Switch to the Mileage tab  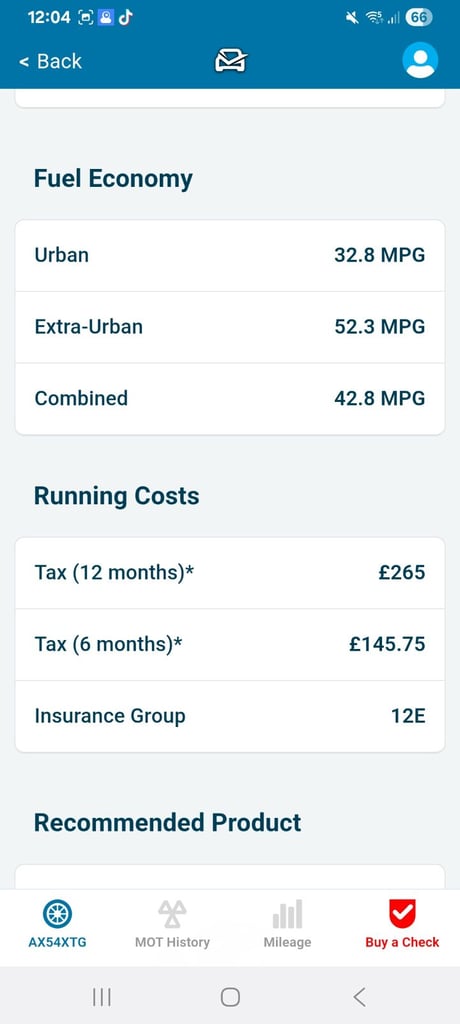click(287, 925)
